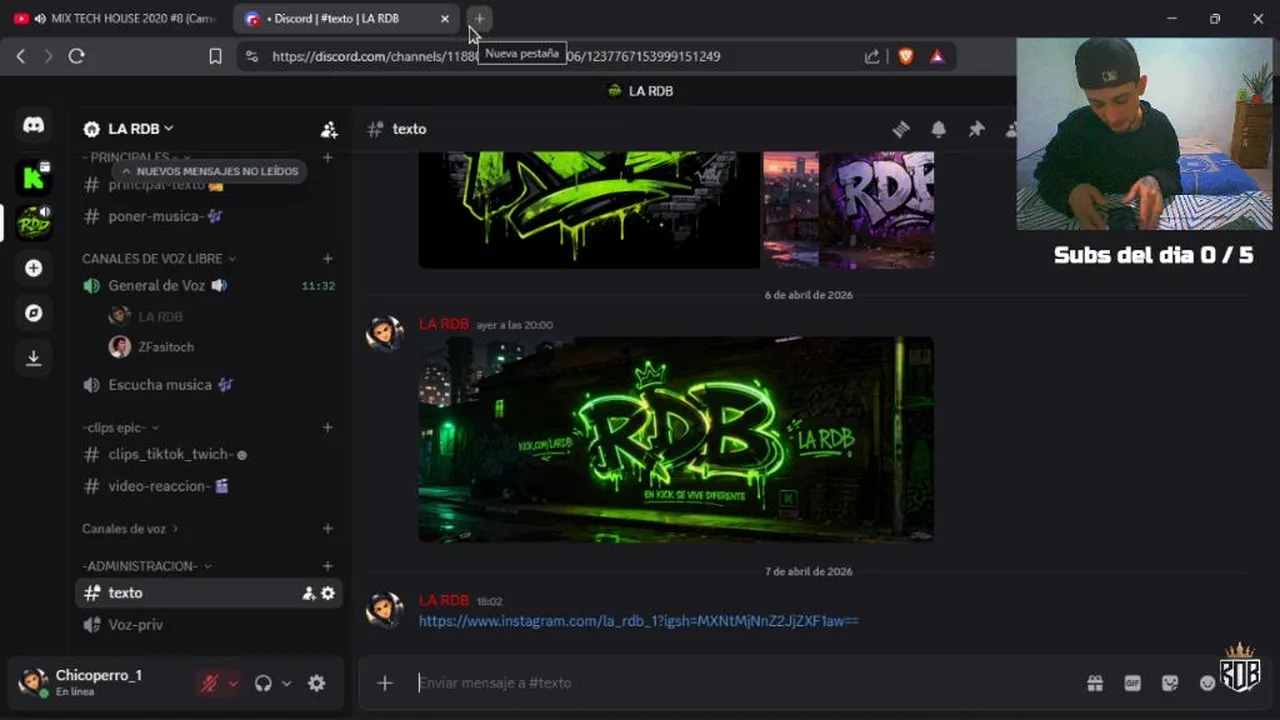The image size is (1280, 720).
Task: Collapse the clips epic category
Action: pos(121,427)
